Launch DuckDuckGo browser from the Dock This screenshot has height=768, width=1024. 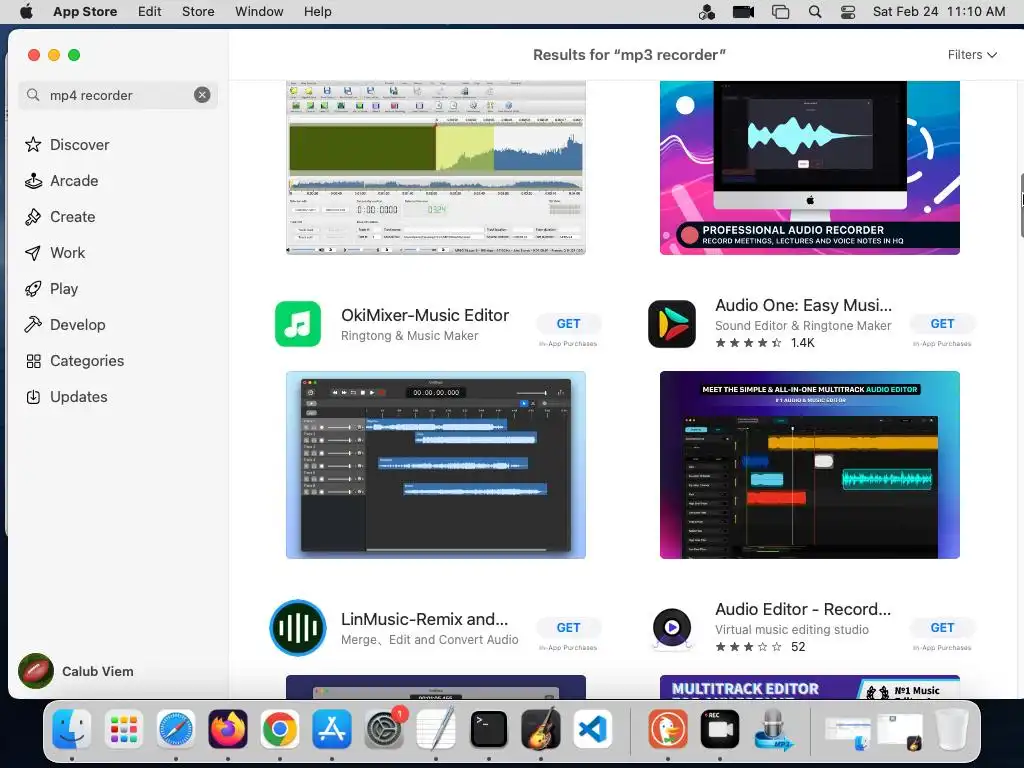(x=667, y=729)
